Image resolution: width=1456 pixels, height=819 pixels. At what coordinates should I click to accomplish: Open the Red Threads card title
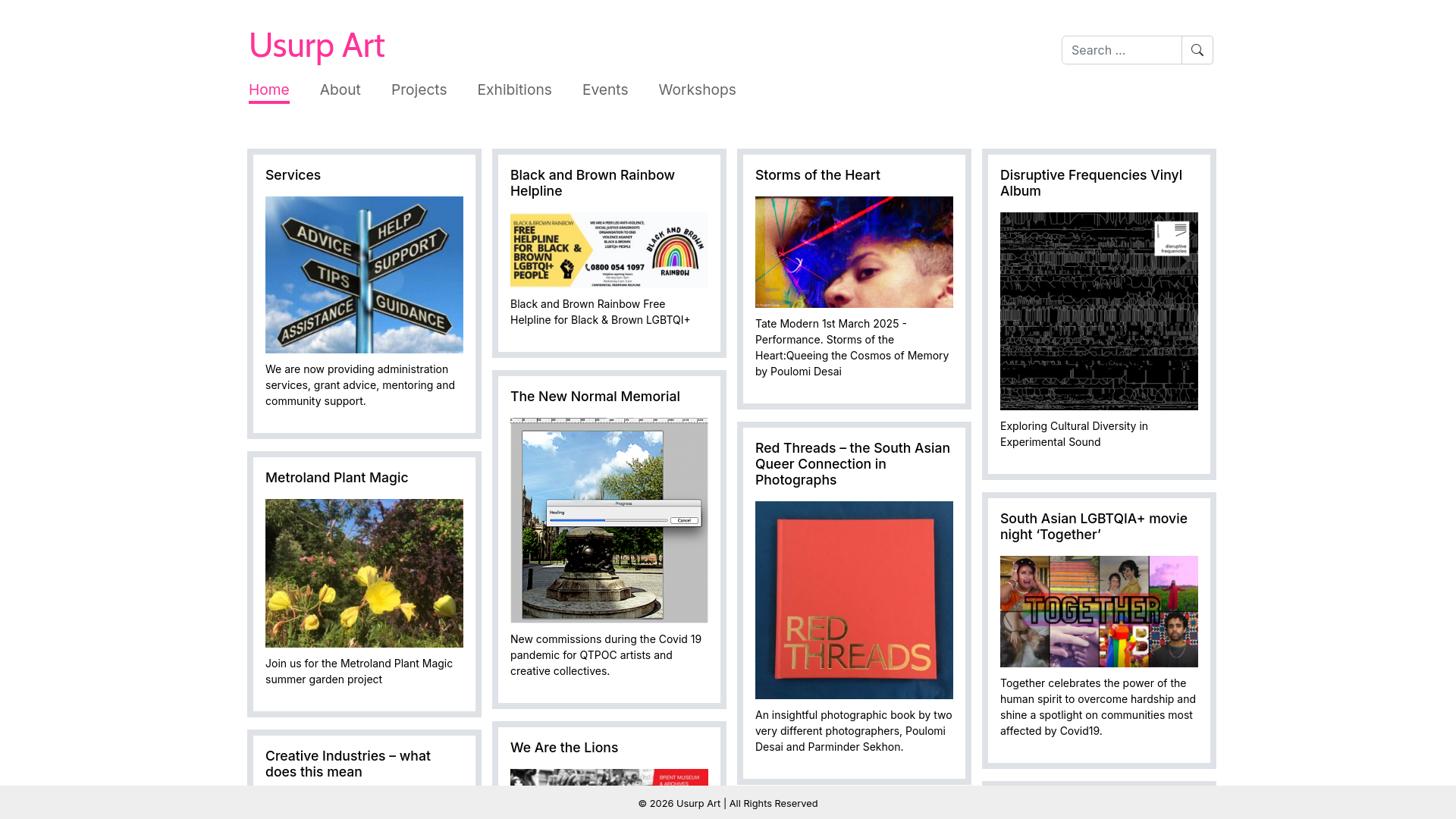point(852,464)
